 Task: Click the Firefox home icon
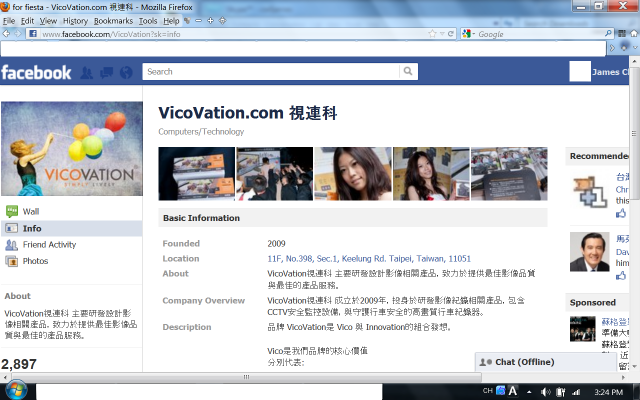(x=634, y=33)
